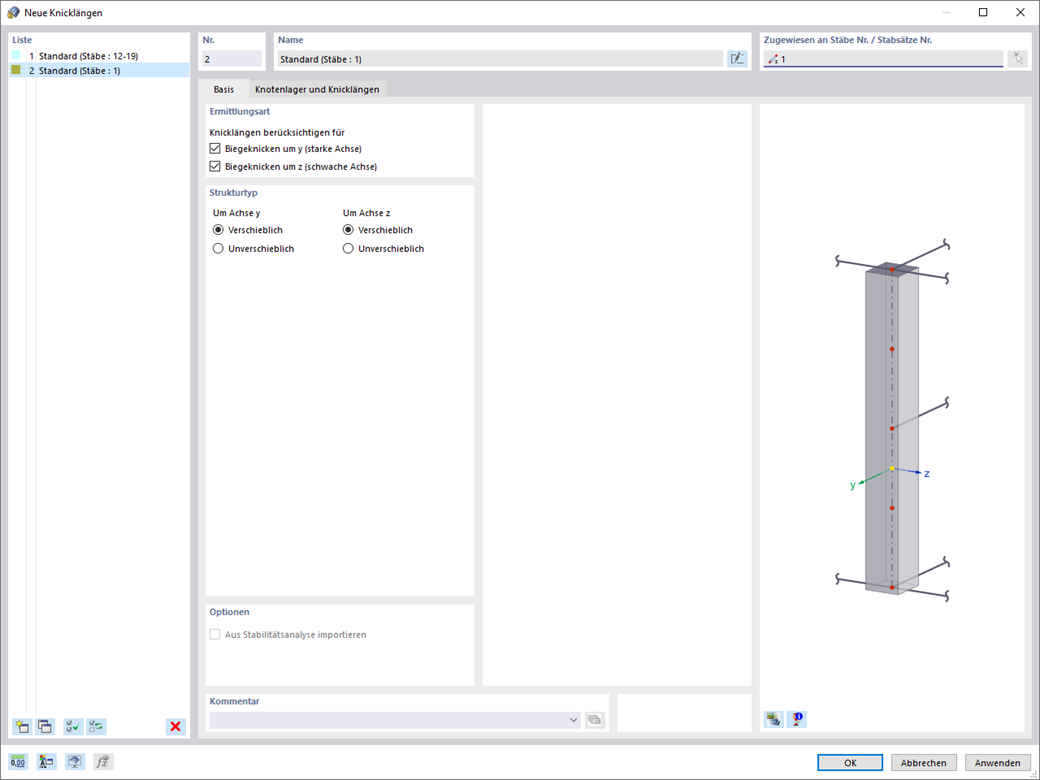
Task: Click cyan color swatch of list entry 1
Action: point(17,55)
